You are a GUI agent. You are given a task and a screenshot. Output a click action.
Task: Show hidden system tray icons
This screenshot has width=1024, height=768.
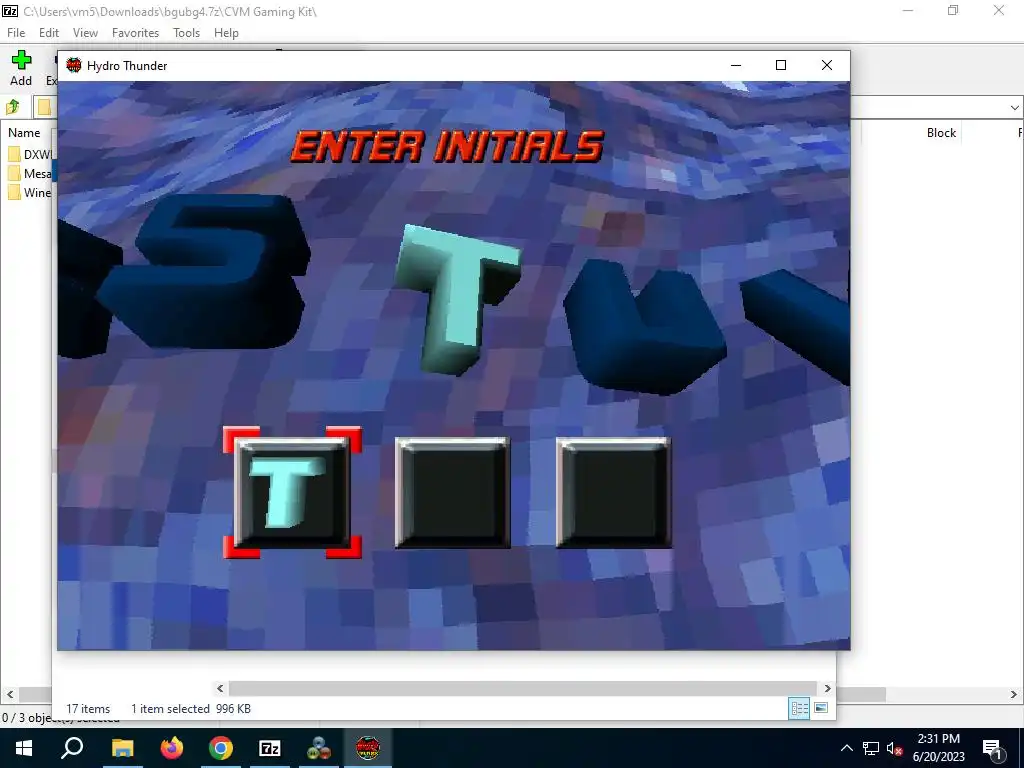846,748
